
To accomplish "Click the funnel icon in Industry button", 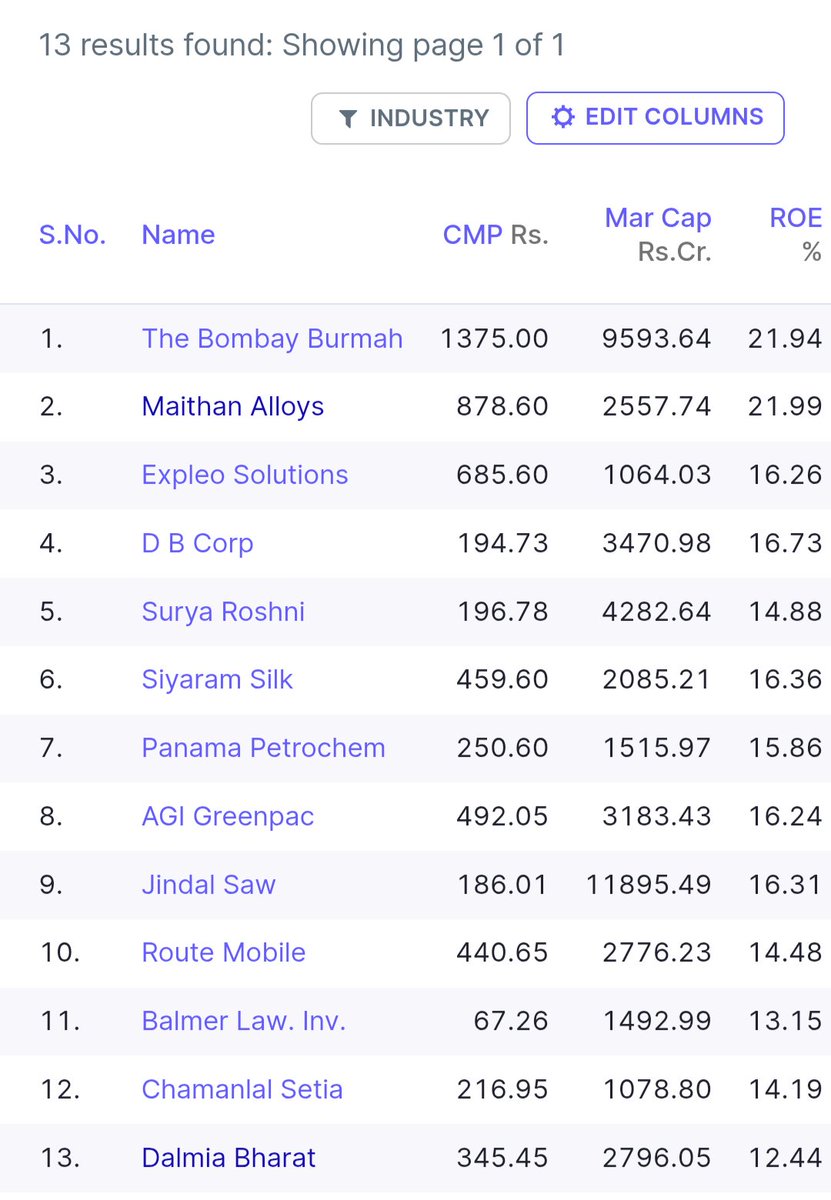I will click(347, 119).
